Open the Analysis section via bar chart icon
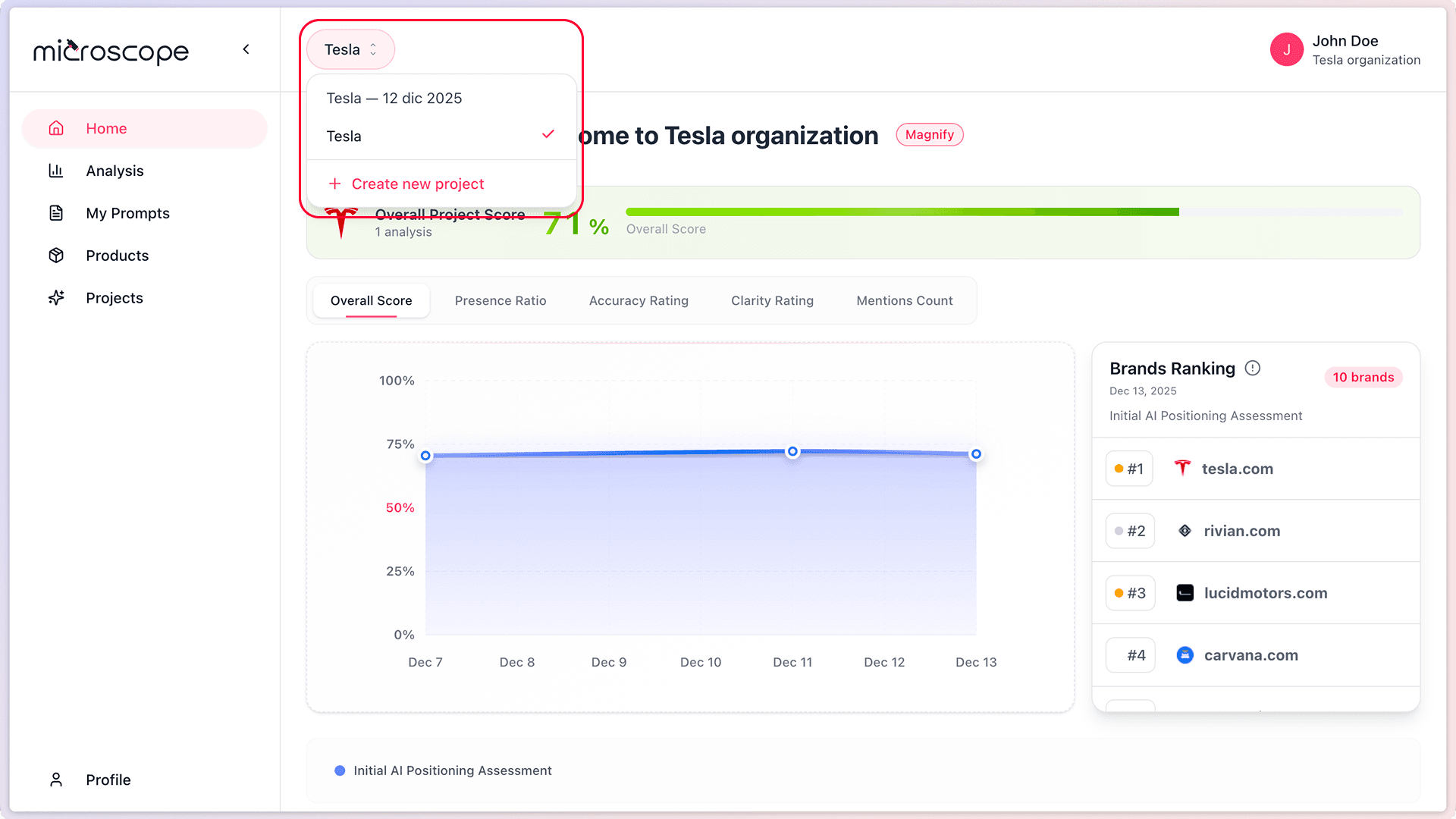 click(x=56, y=171)
